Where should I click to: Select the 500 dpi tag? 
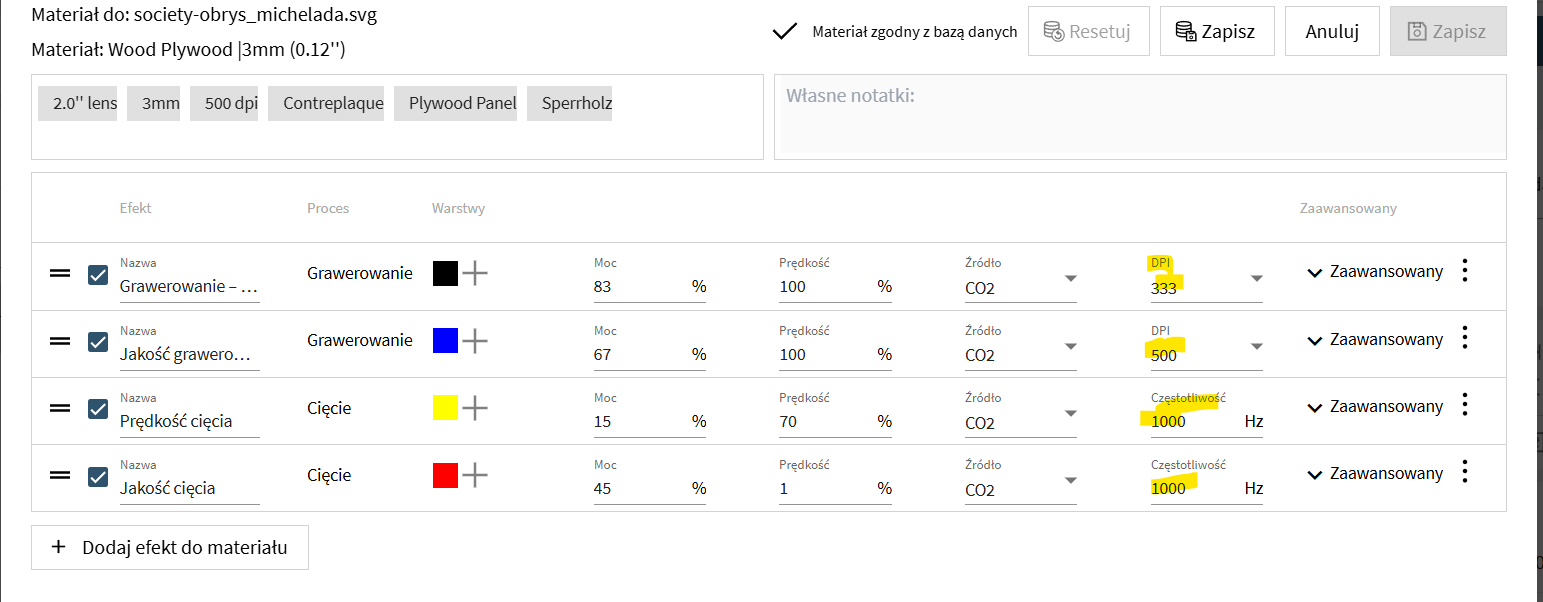click(x=231, y=103)
